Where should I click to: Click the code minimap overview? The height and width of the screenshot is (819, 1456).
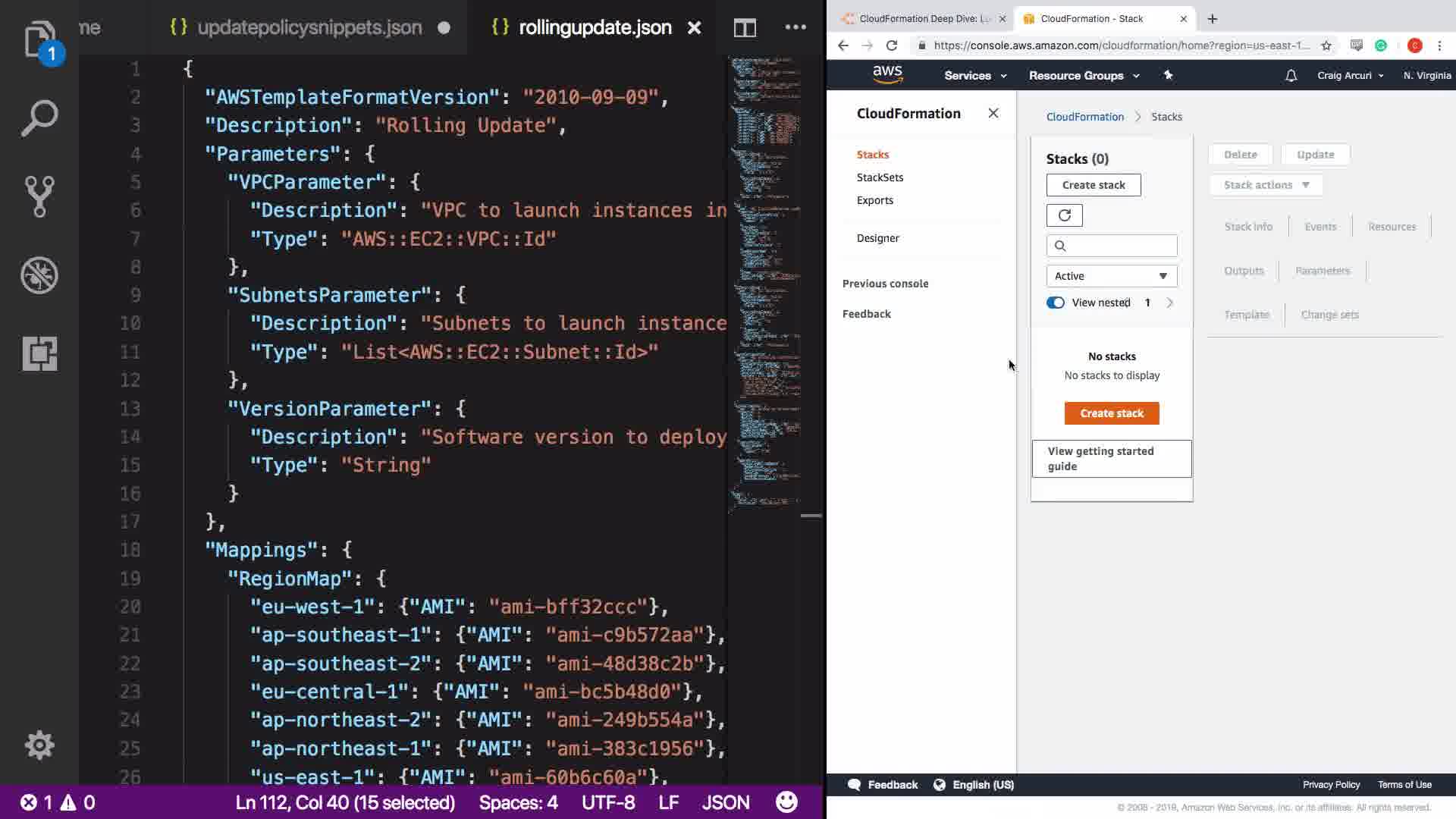pos(766,281)
